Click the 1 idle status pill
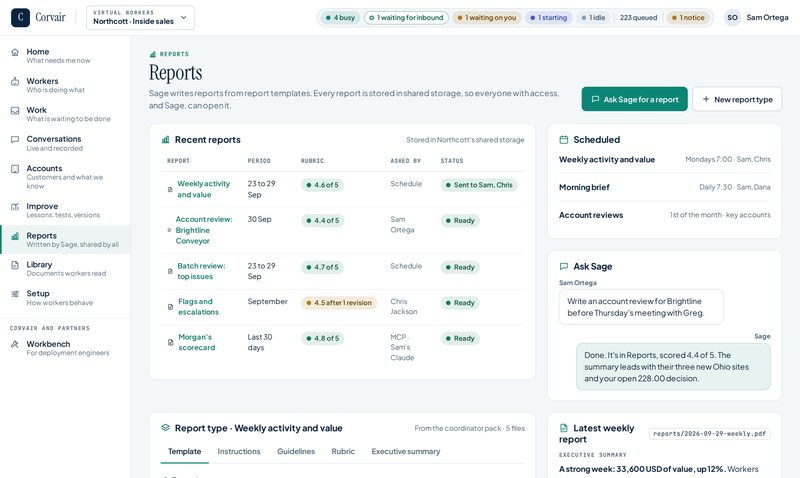Screen dimensions: 800x478 tap(593, 17)
